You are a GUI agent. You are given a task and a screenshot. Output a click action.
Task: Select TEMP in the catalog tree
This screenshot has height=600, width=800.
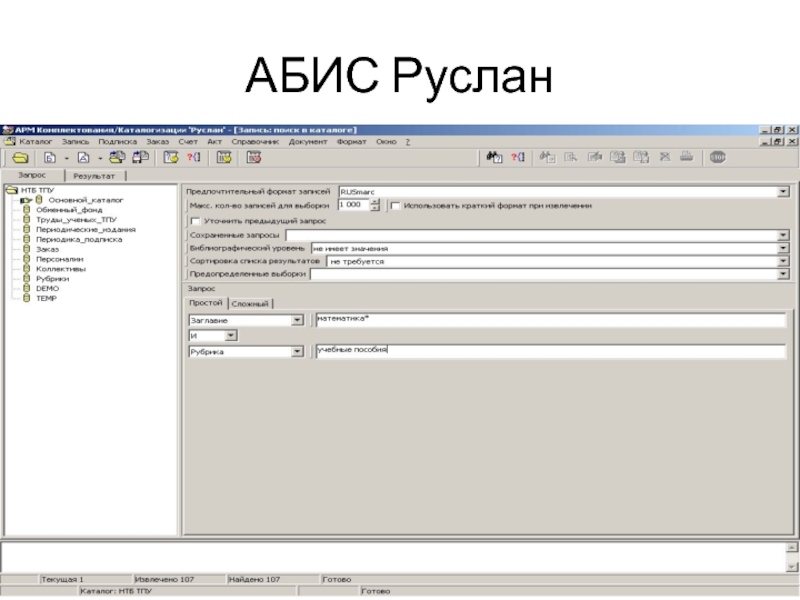coord(46,298)
